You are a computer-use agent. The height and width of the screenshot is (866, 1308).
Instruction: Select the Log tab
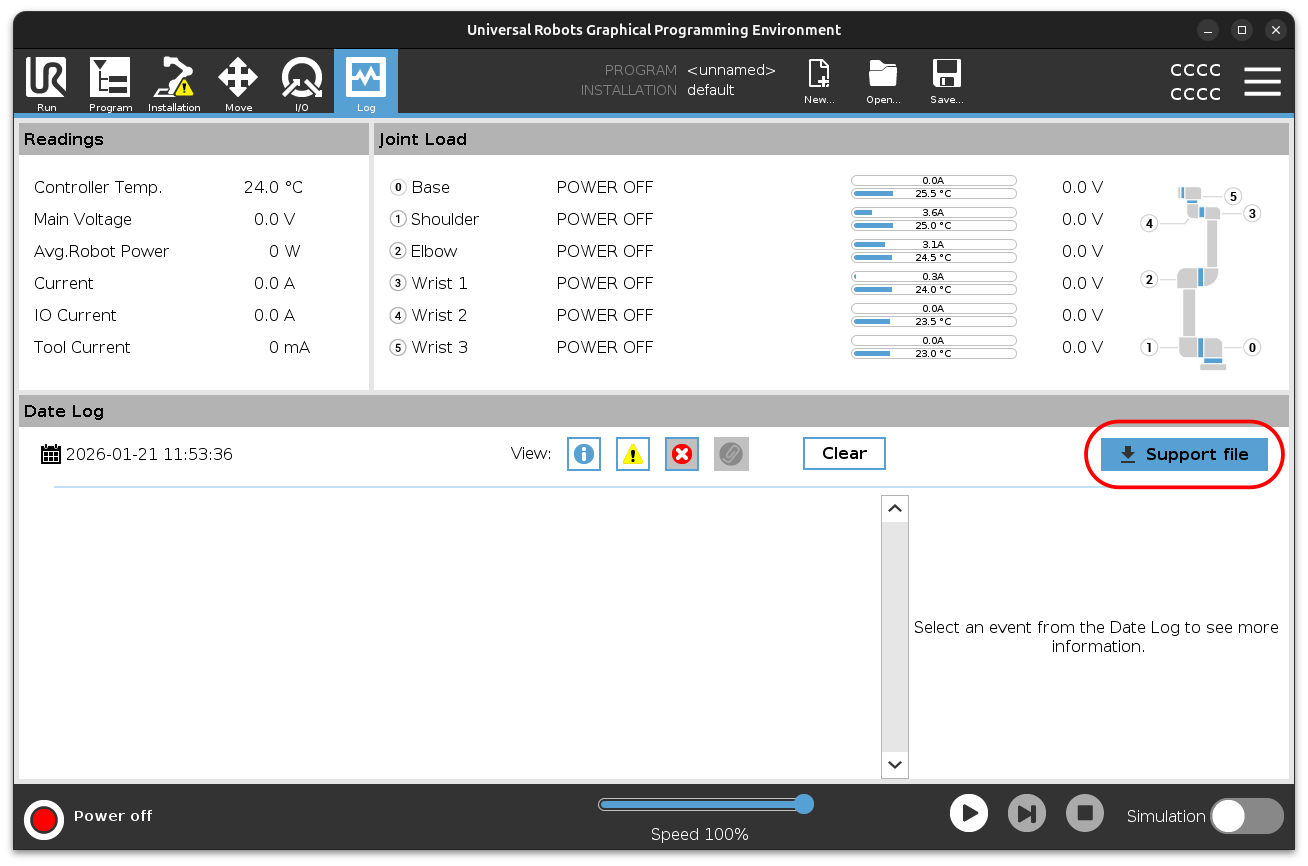(x=366, y=83)
